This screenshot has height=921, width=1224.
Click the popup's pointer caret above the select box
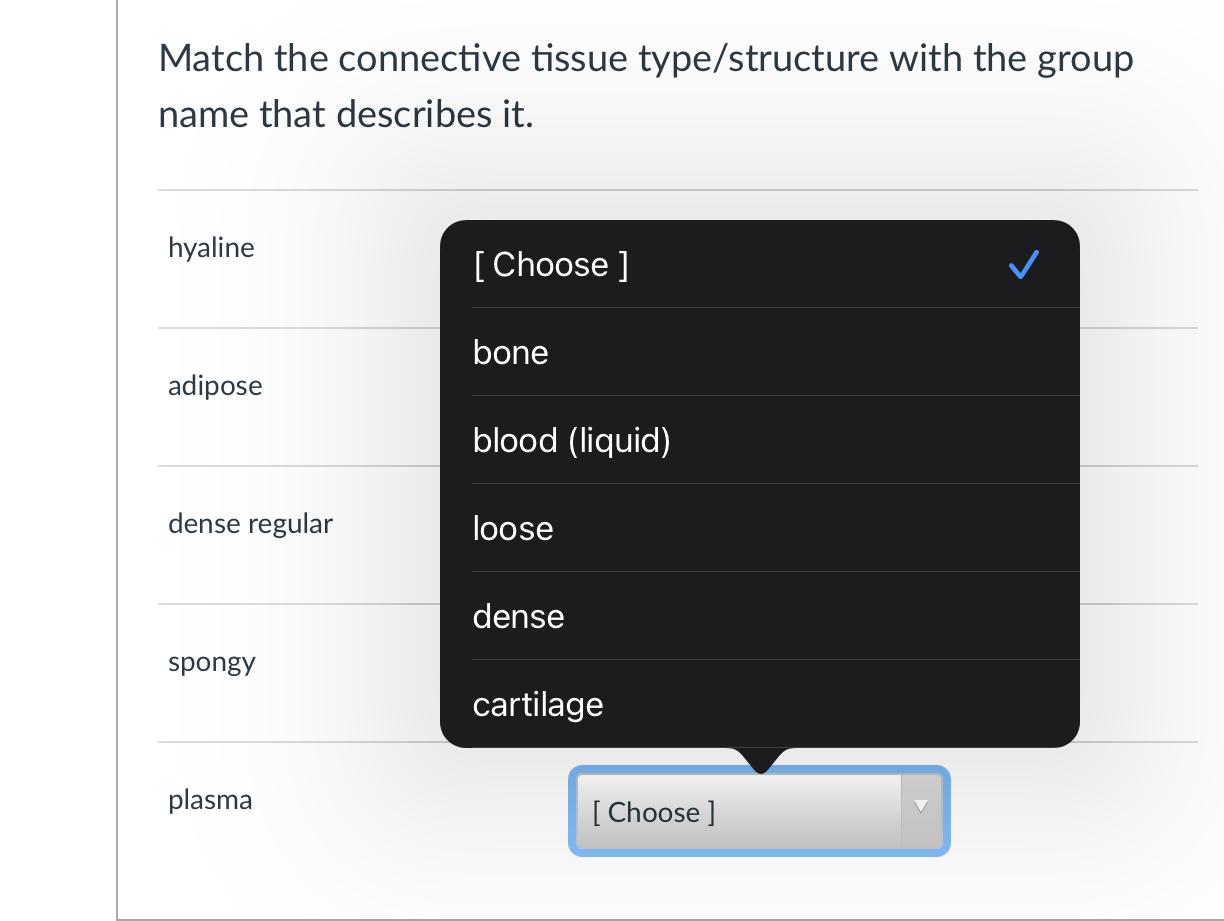pos(761,760)
